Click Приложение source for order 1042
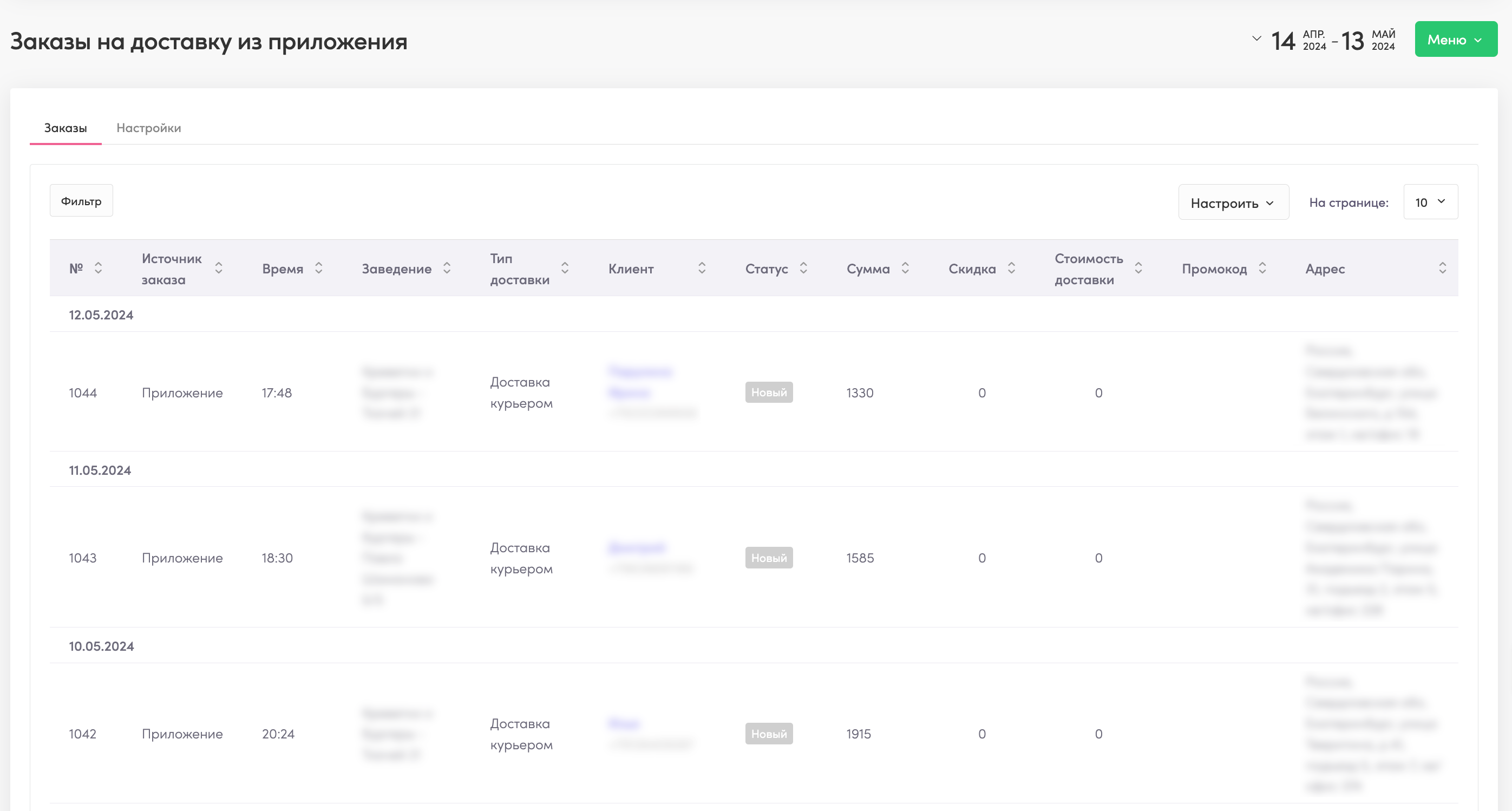Viewport: 1512px width, 811px height. (182, 734)
